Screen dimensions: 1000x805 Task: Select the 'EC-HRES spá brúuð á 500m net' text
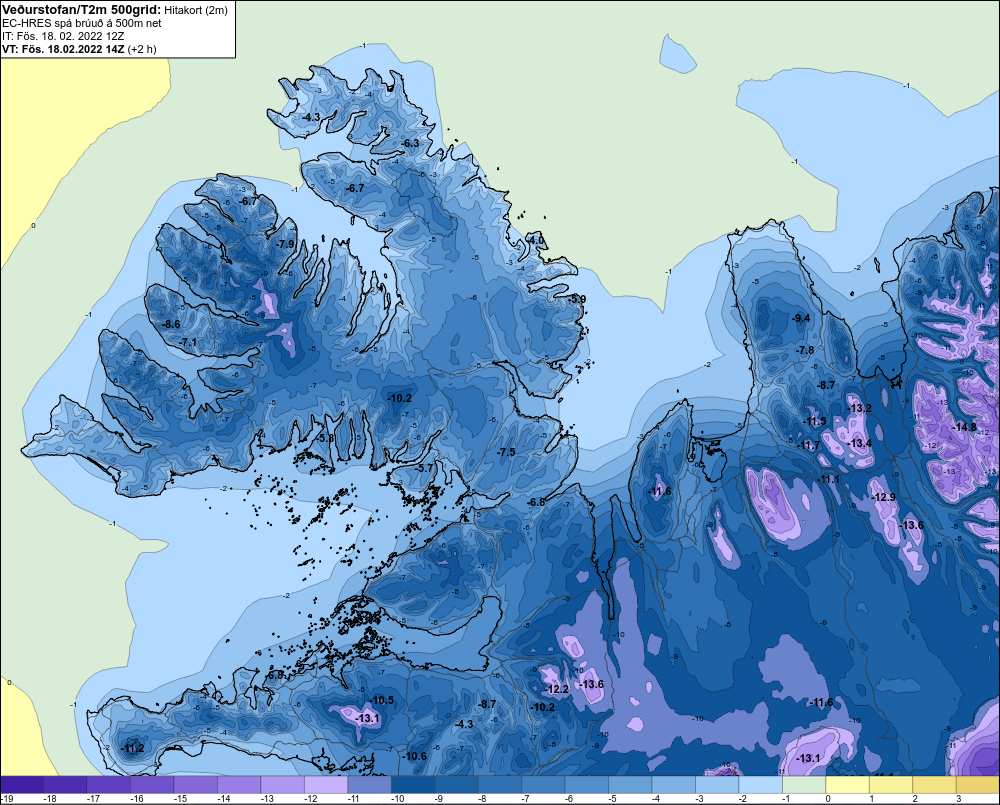82,23
